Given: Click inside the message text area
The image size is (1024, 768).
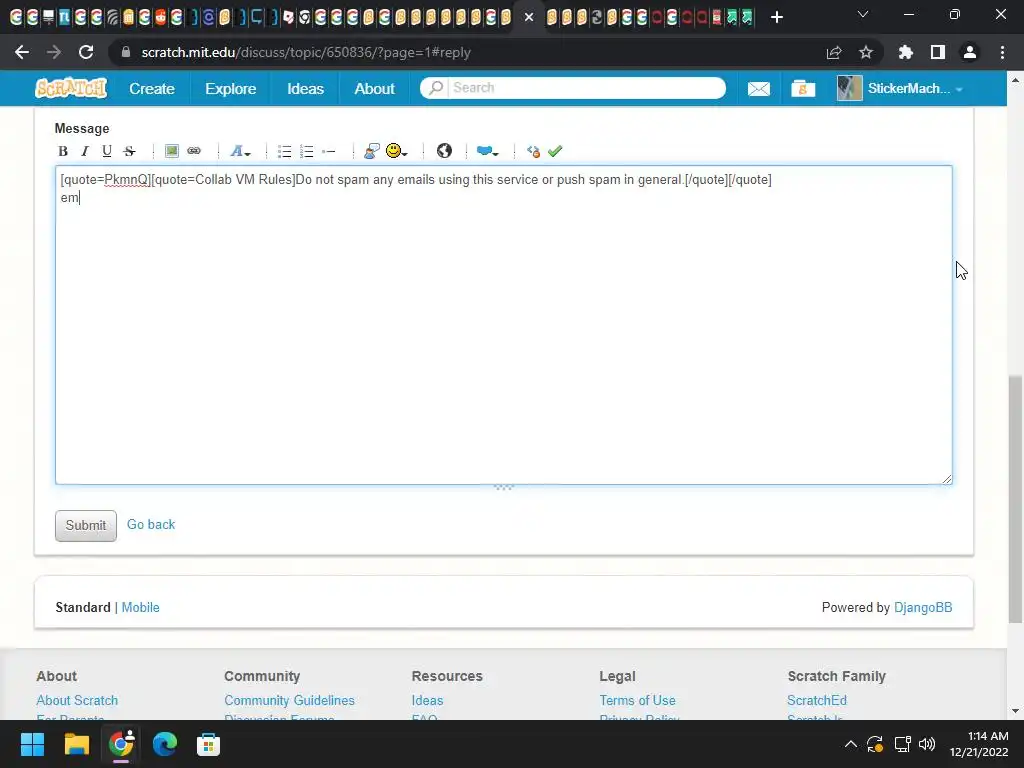Looking at the screenshot, I should click(504, 325).
